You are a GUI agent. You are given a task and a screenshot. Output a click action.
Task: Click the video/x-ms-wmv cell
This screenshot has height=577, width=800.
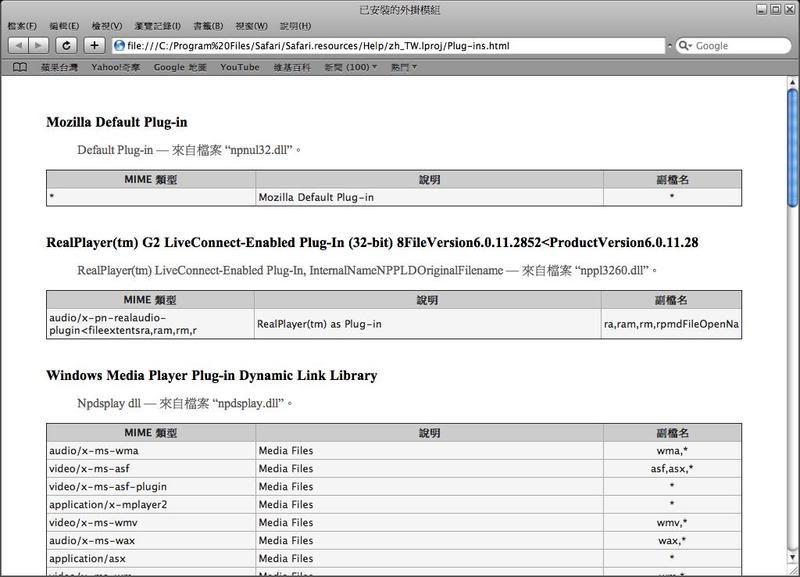coord(151,522)
